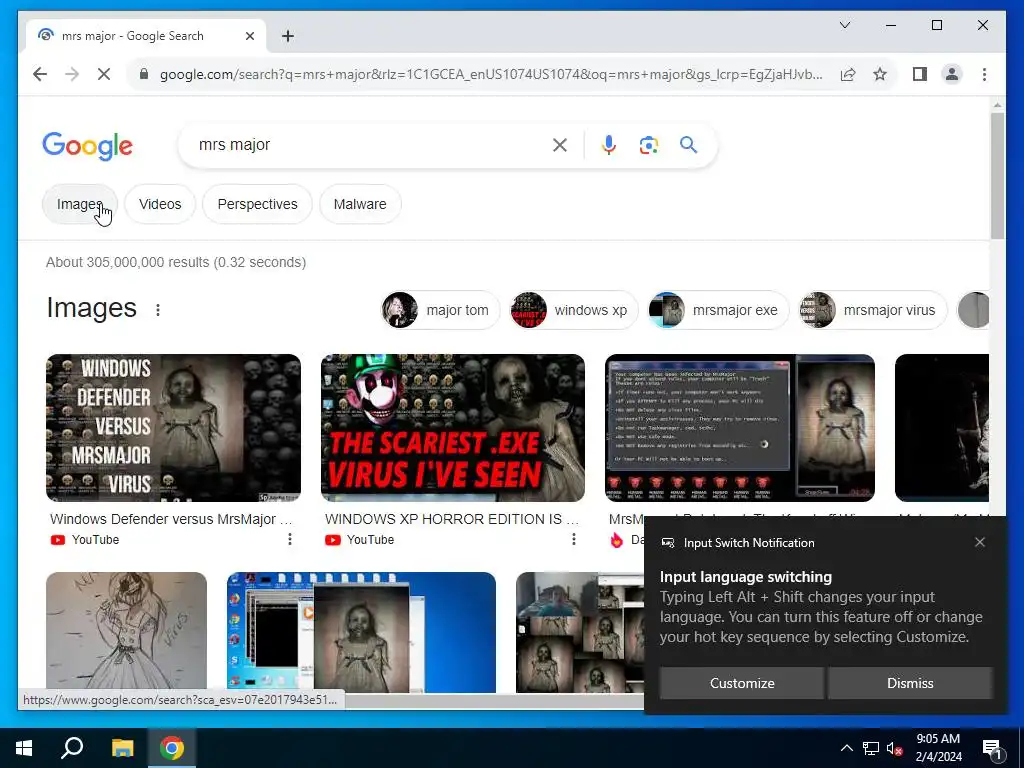The width and height of the screenshot is (1024, 768).
Task: Click the browser forward arrow
Action: tap(72, 74)
